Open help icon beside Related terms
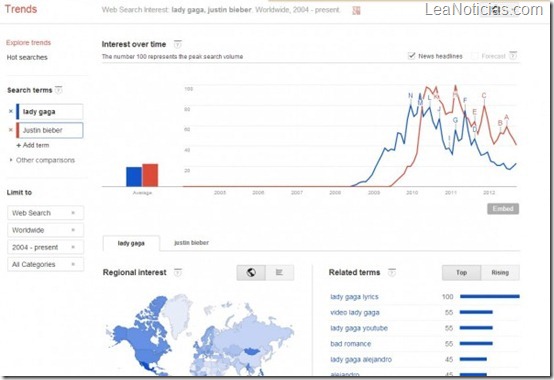Viewport: 554px width, 380px height. point(392,273)
